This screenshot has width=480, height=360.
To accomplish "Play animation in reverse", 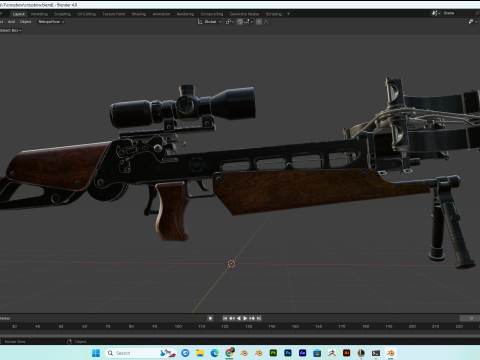I will [x=238, y=318].
